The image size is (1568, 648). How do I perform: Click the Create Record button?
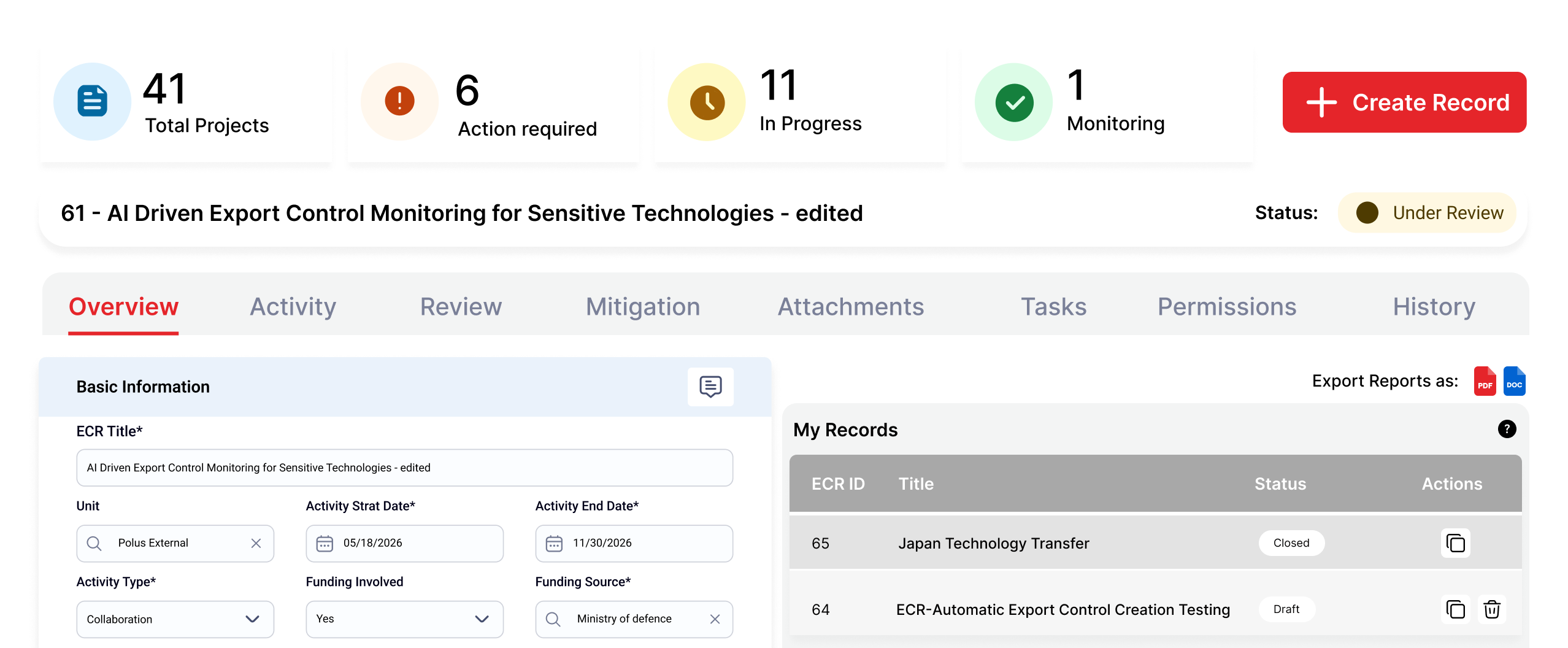[1404, 102]
